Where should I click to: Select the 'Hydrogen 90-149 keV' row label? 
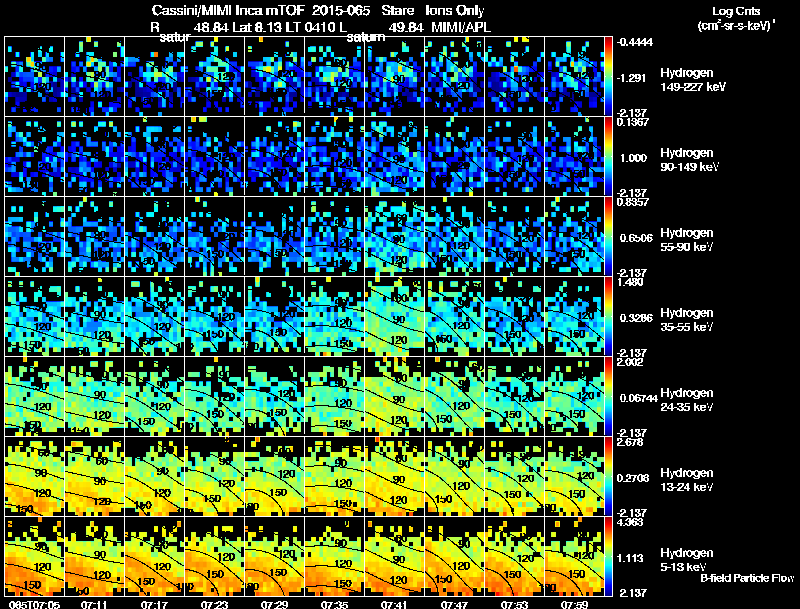(690, 160)
